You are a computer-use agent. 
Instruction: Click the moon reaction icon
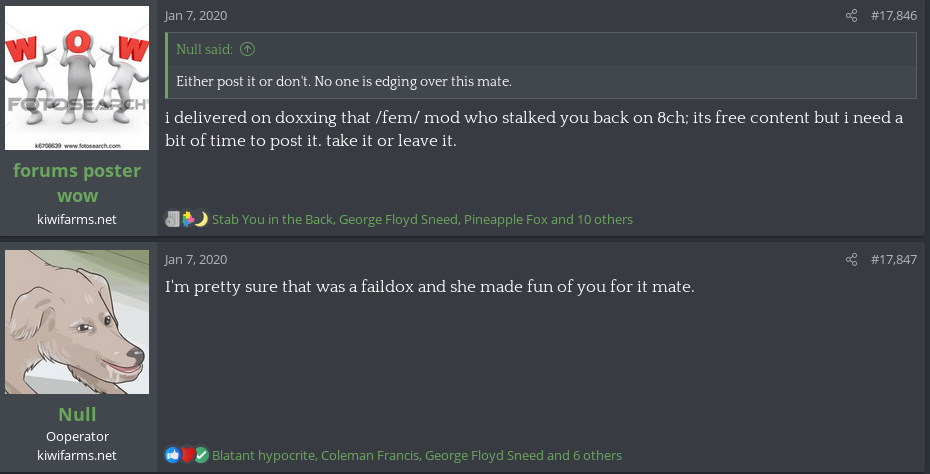coord(201,219)
